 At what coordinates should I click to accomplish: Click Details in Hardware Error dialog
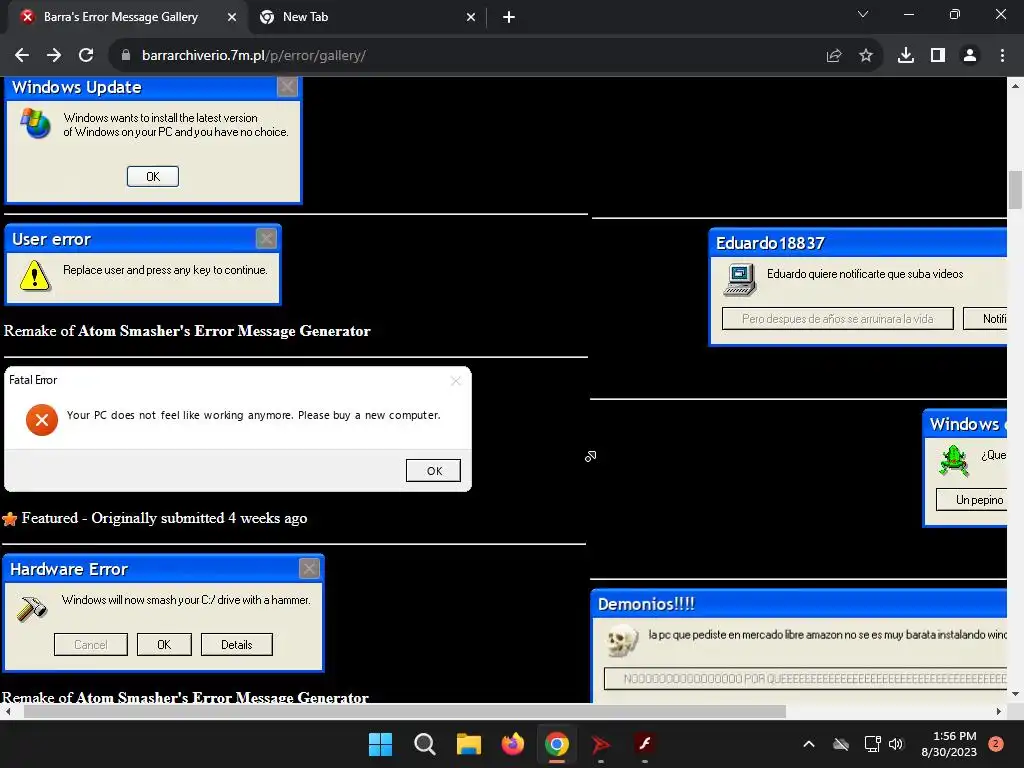tap(236, 645)
